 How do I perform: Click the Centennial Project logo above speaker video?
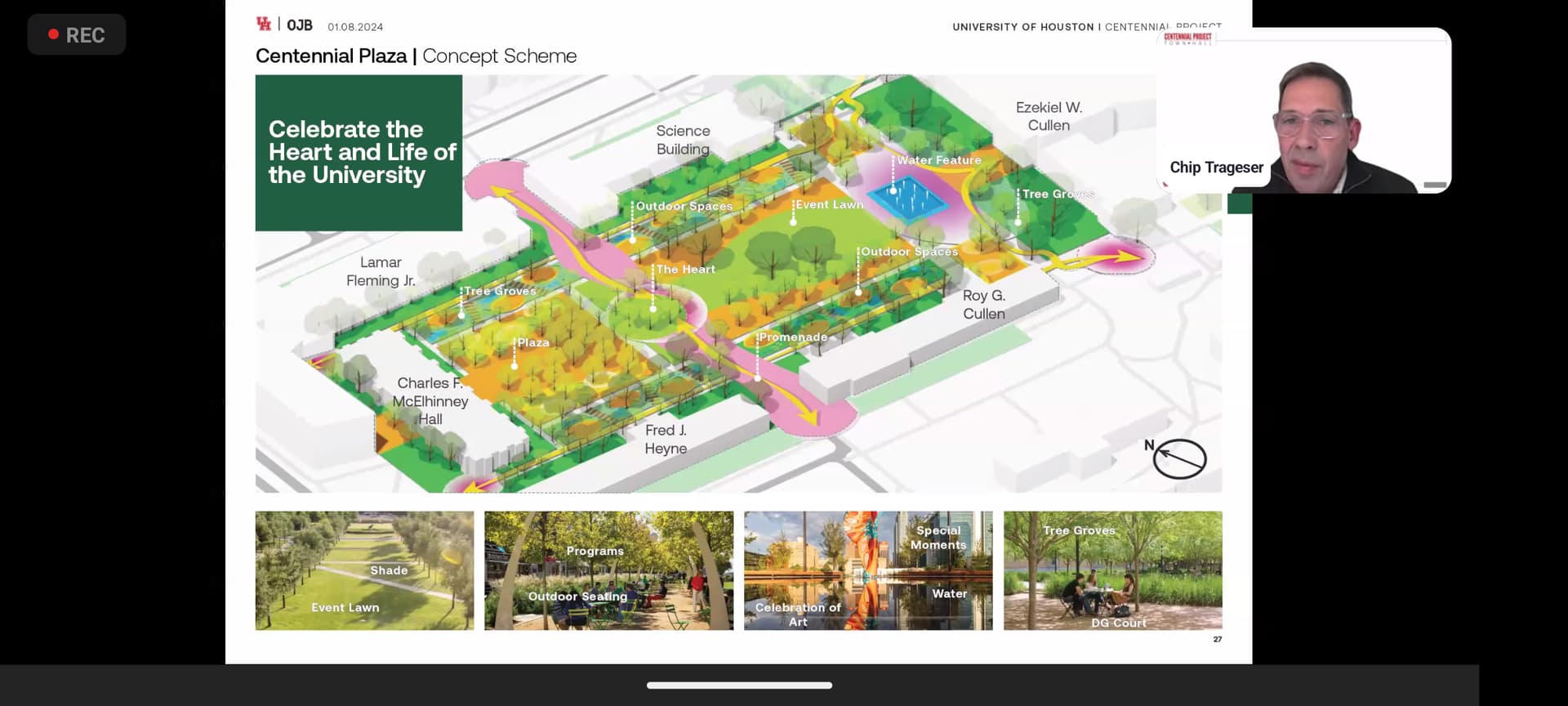pyautogui.click(x=1188, y=38)
